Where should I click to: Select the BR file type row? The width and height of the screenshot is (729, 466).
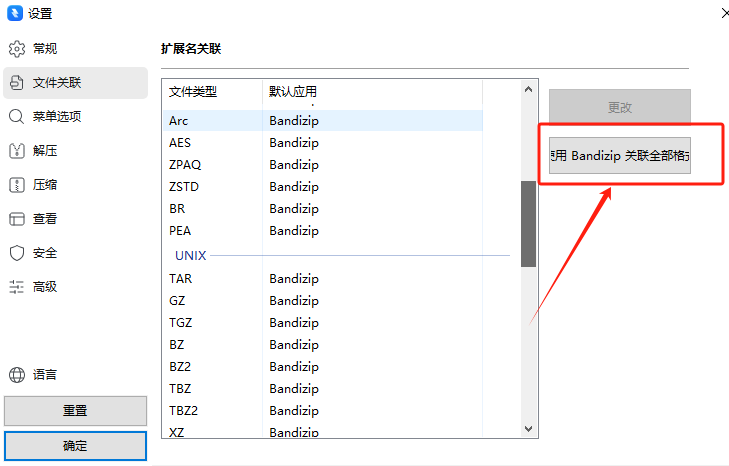(x=323, y=208)
